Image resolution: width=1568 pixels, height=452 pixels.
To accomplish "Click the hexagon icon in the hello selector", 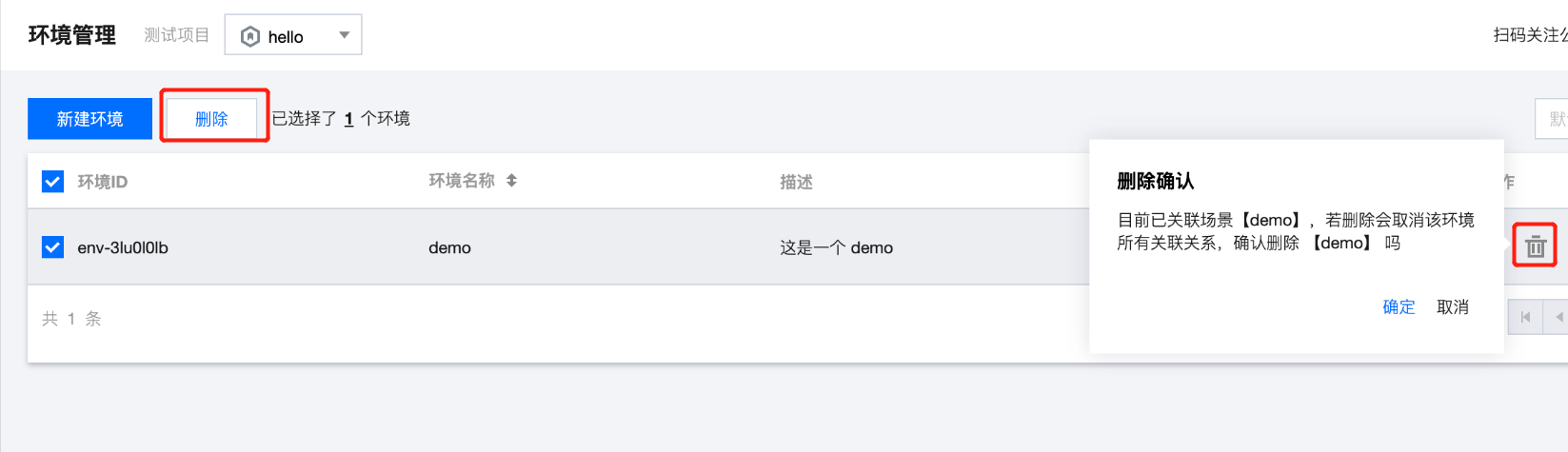I will 250,36.
